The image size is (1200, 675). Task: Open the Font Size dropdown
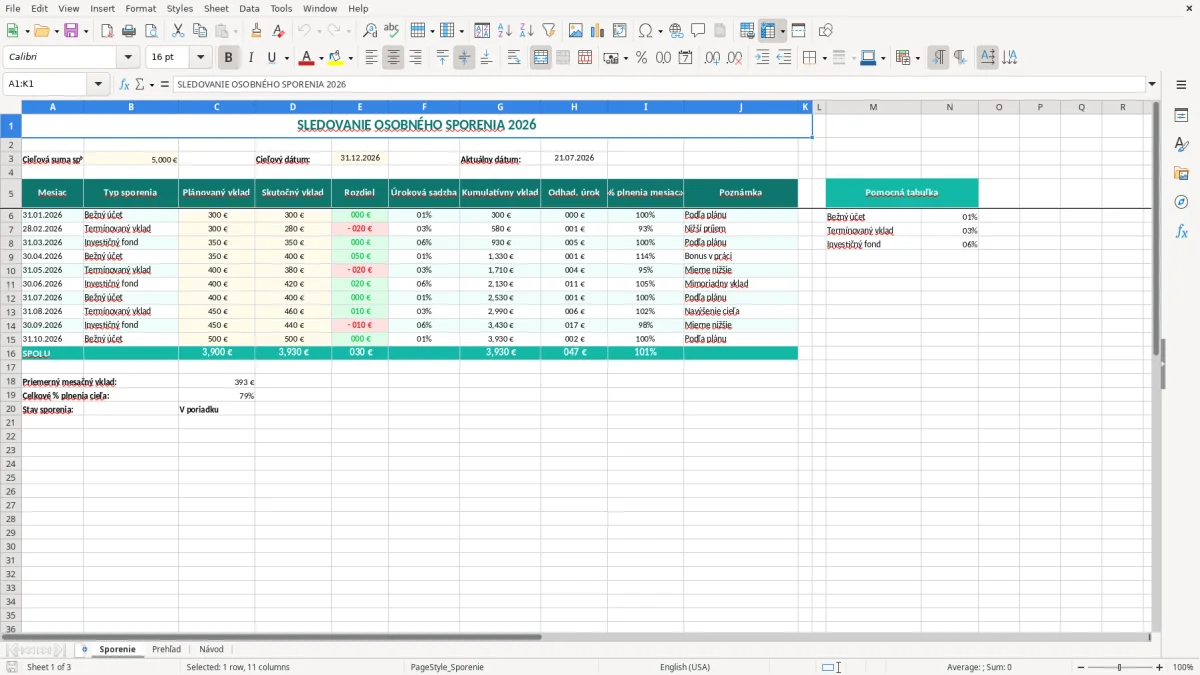point(200,58)
